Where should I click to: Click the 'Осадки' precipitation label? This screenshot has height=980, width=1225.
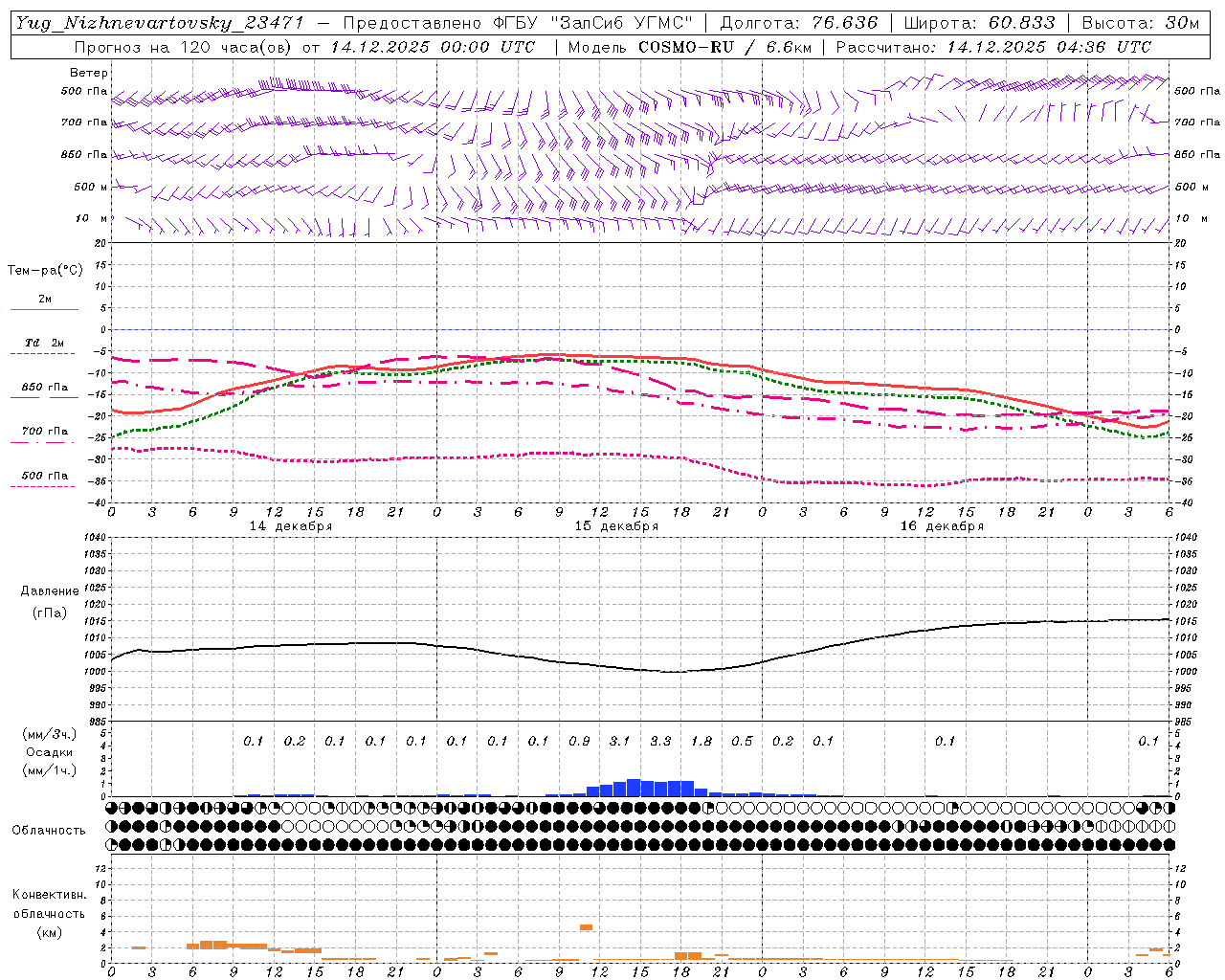click(x=48, y=752)
